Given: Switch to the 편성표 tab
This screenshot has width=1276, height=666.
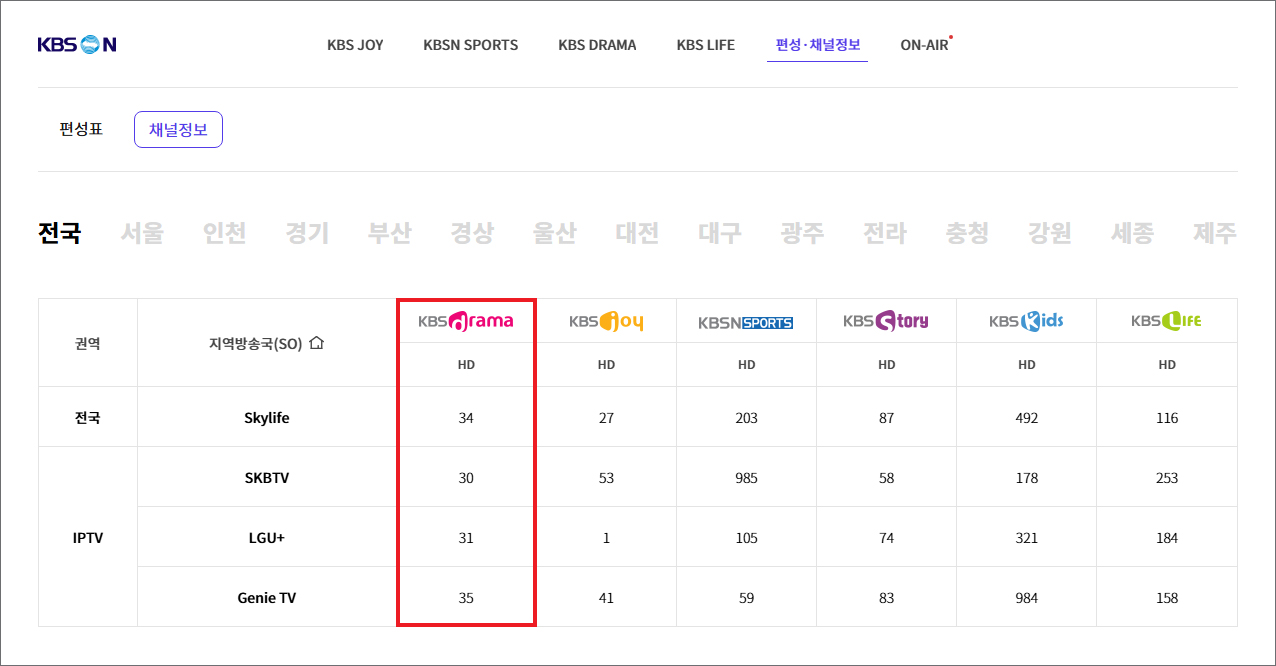Looking at the screenshot, I should [81, 129].
